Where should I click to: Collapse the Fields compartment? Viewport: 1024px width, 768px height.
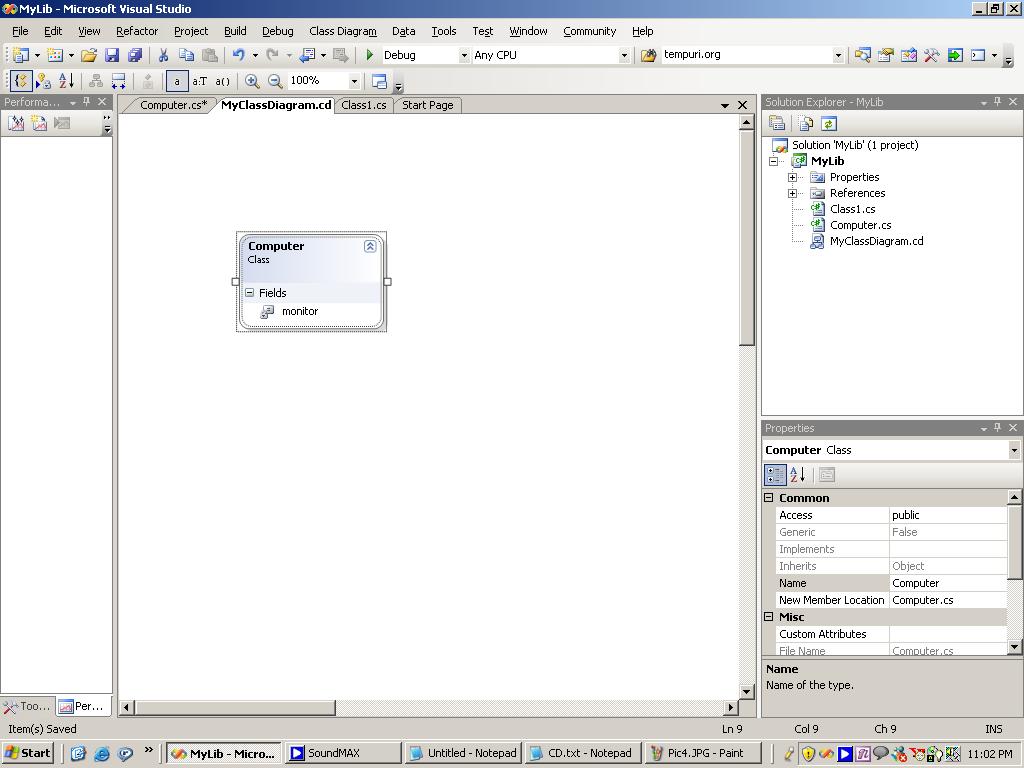pos(249,293)
